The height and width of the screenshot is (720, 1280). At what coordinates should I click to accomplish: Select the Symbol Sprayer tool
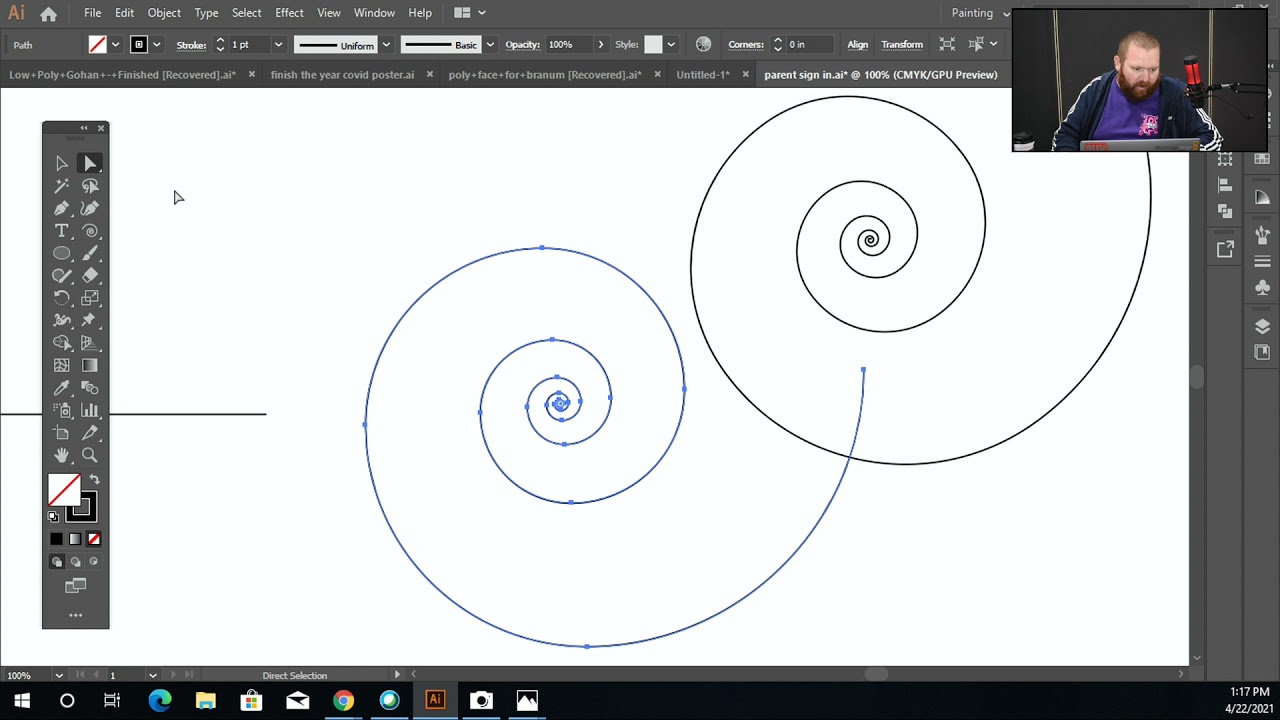coord(61,410)
